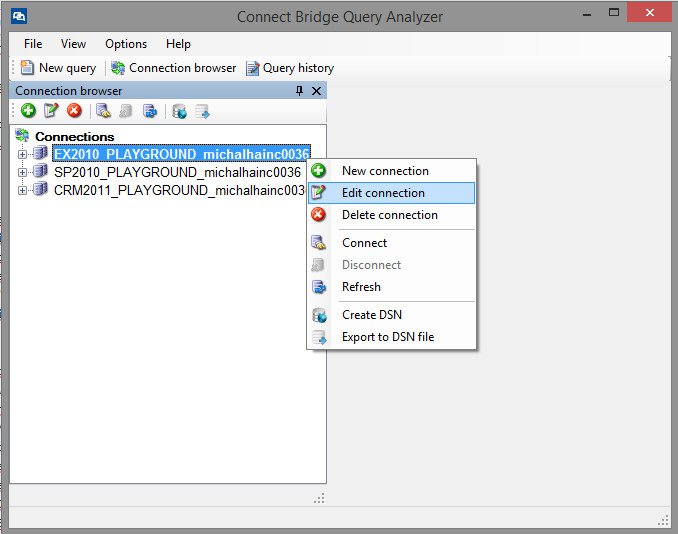Screen dimensions: 678x534
Task: Open the Options menu
Action: 126,44
